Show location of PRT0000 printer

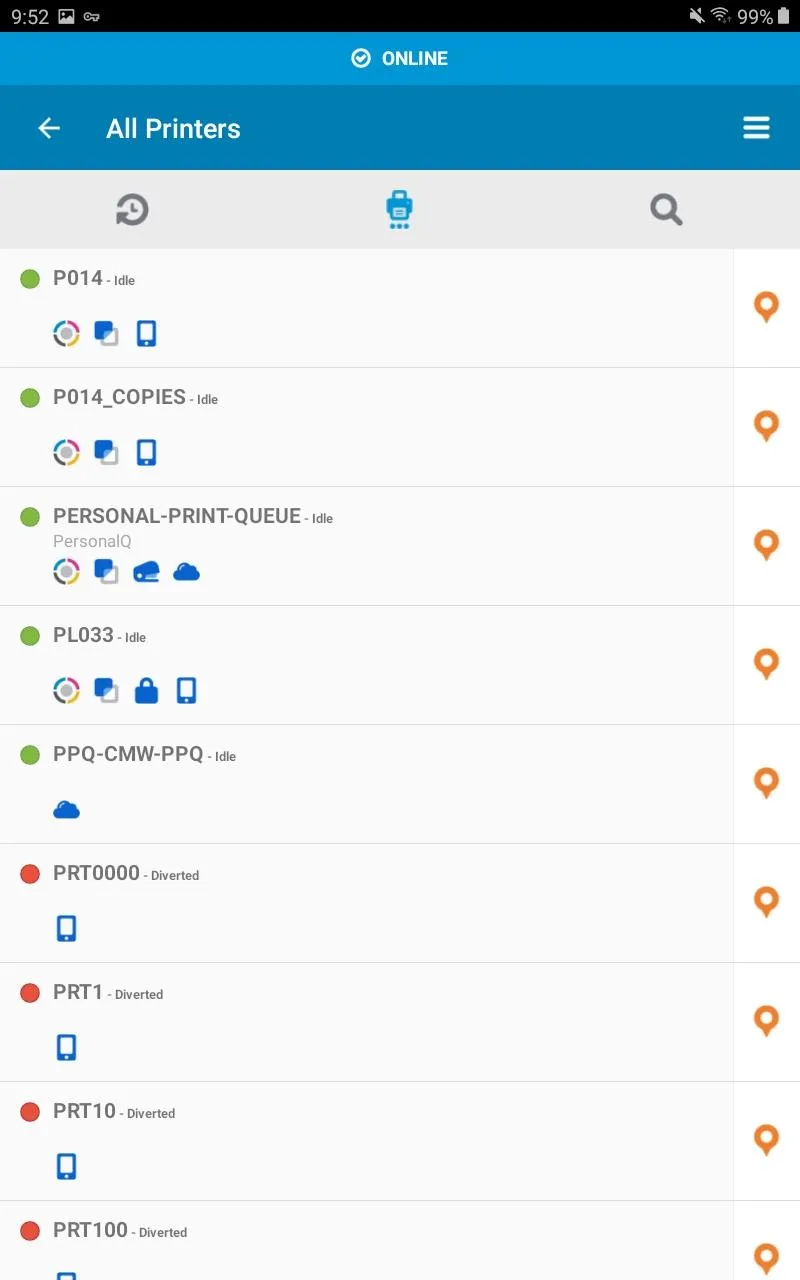point(766,902)
